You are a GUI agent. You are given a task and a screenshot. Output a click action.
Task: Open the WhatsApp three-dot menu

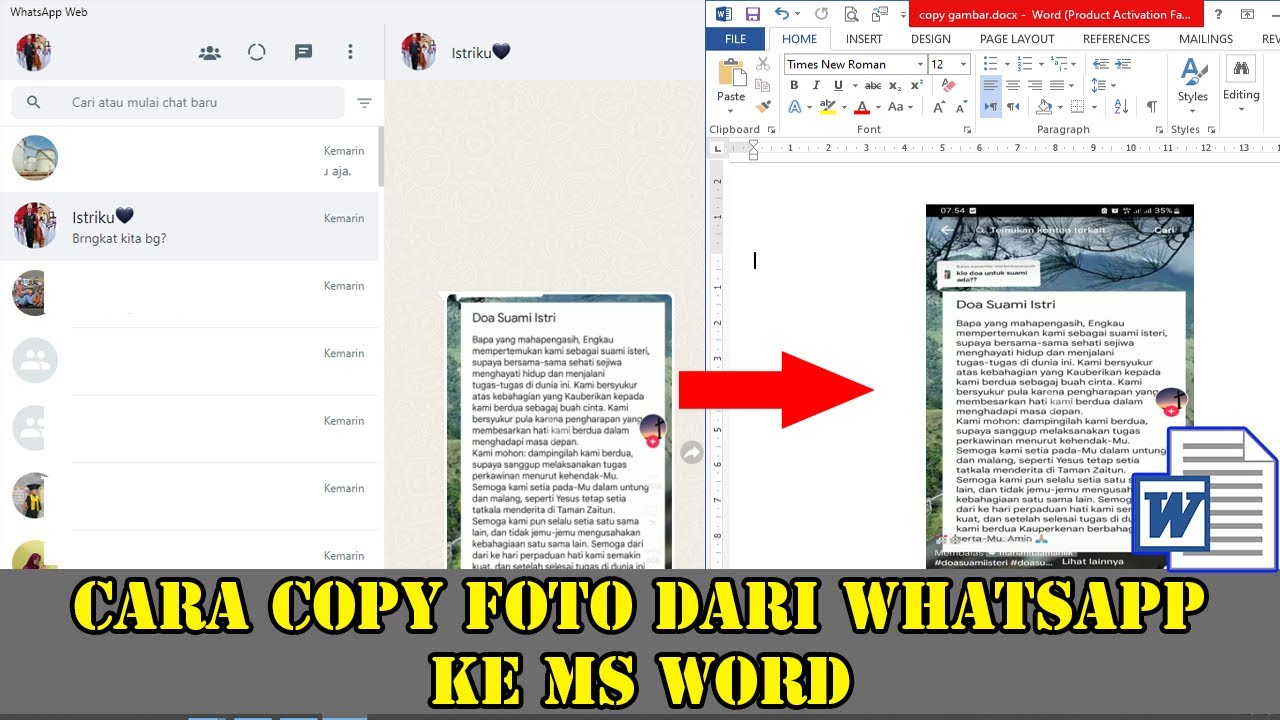(350, 52)
